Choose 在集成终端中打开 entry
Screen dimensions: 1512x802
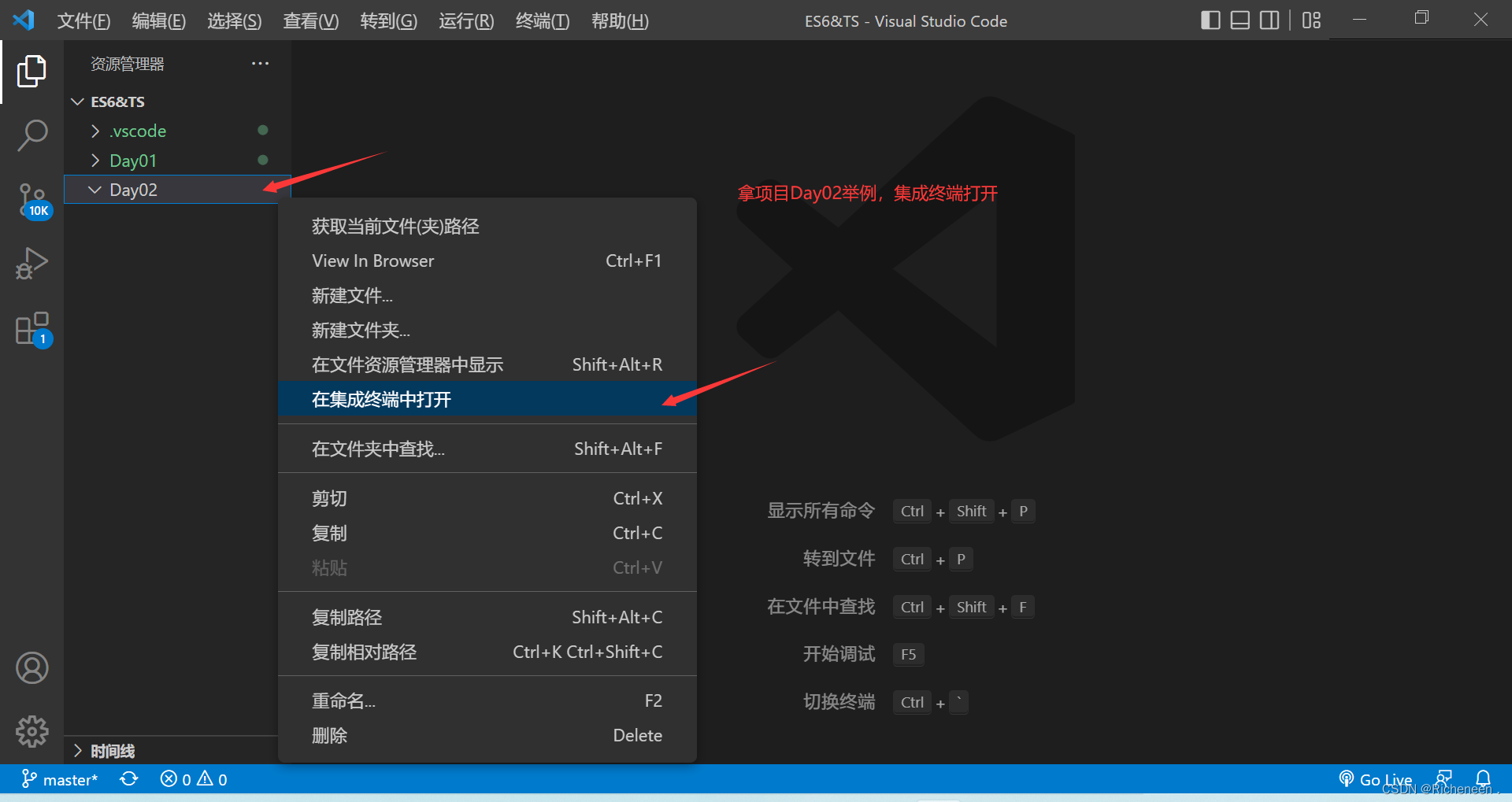point(487,399)
